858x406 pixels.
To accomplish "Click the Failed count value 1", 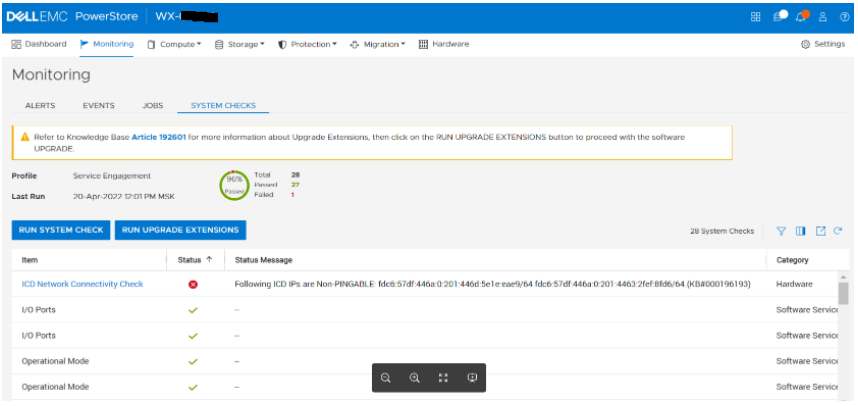I will [293, 195].
